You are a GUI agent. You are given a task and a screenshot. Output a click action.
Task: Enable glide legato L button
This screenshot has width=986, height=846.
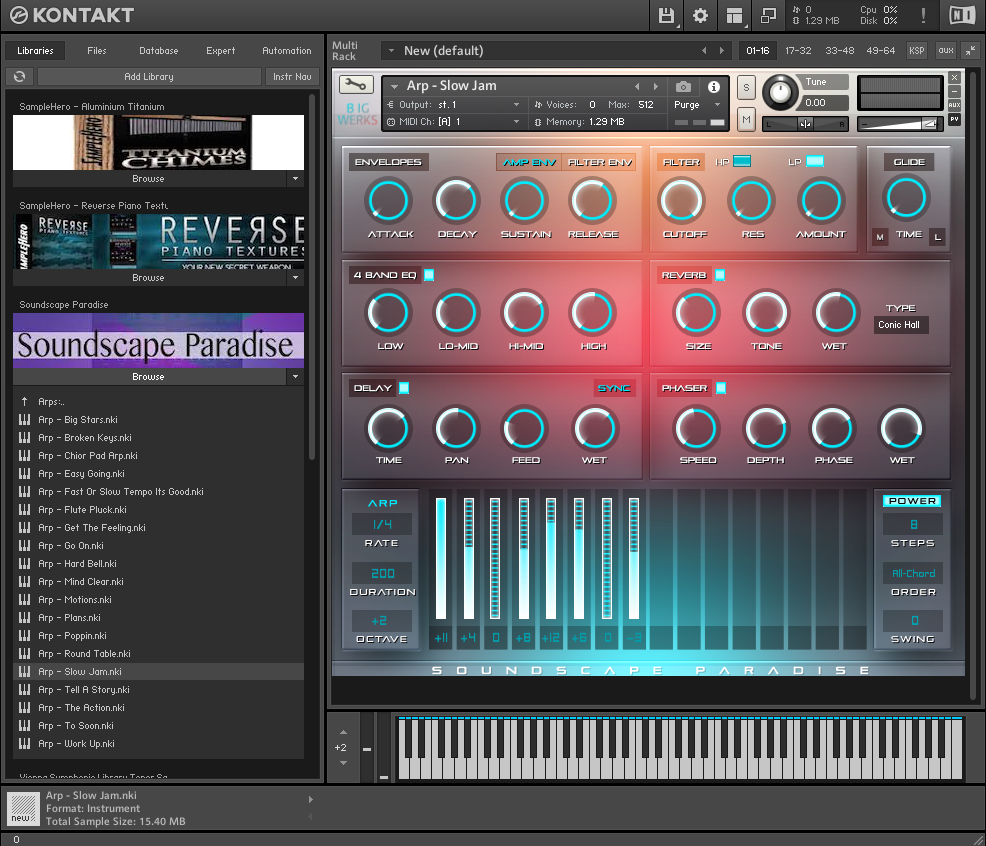click(938, 237)
